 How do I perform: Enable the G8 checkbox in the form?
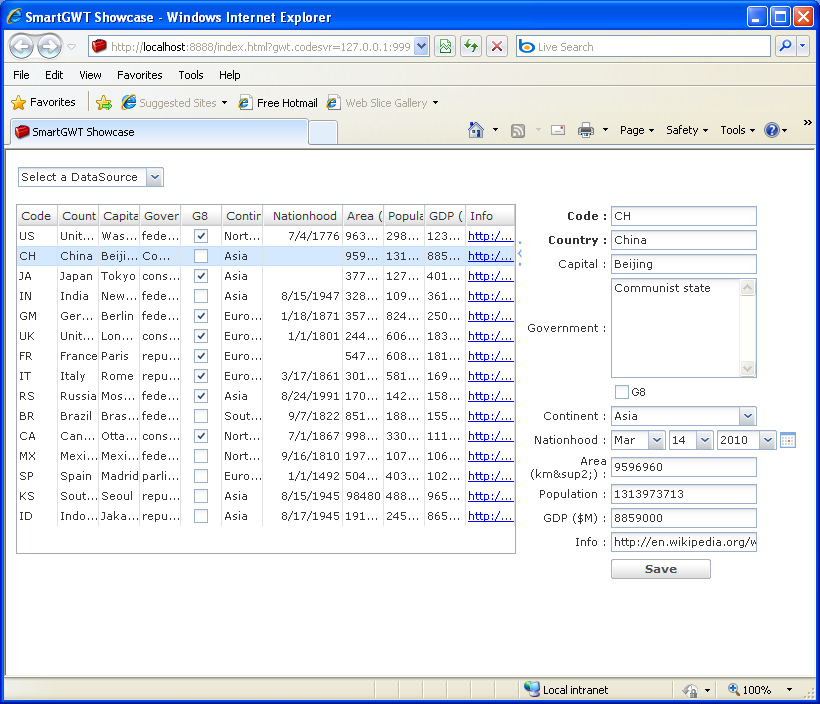tap(622, 392)
